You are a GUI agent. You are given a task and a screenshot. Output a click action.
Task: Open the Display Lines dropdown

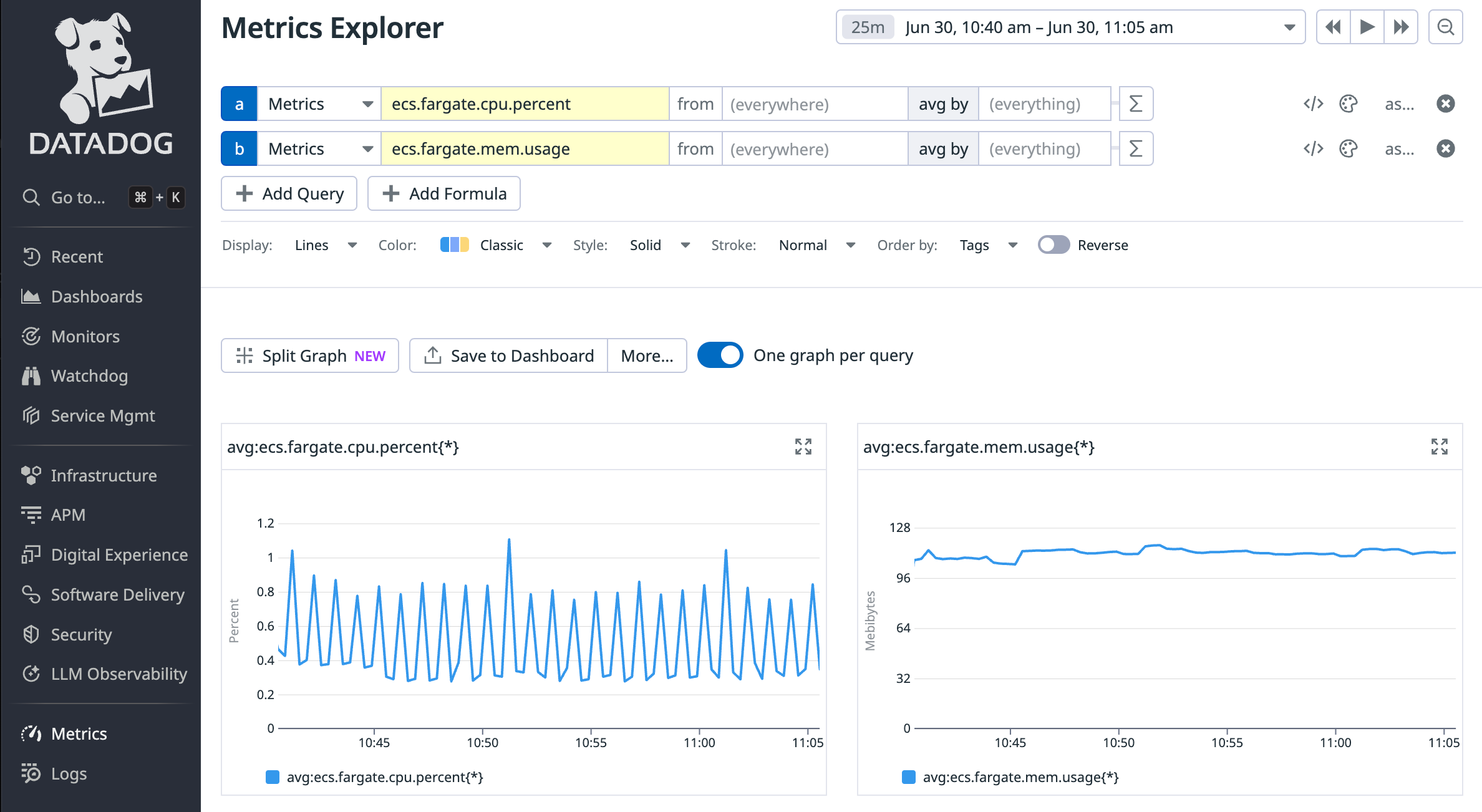coord(325,245)
